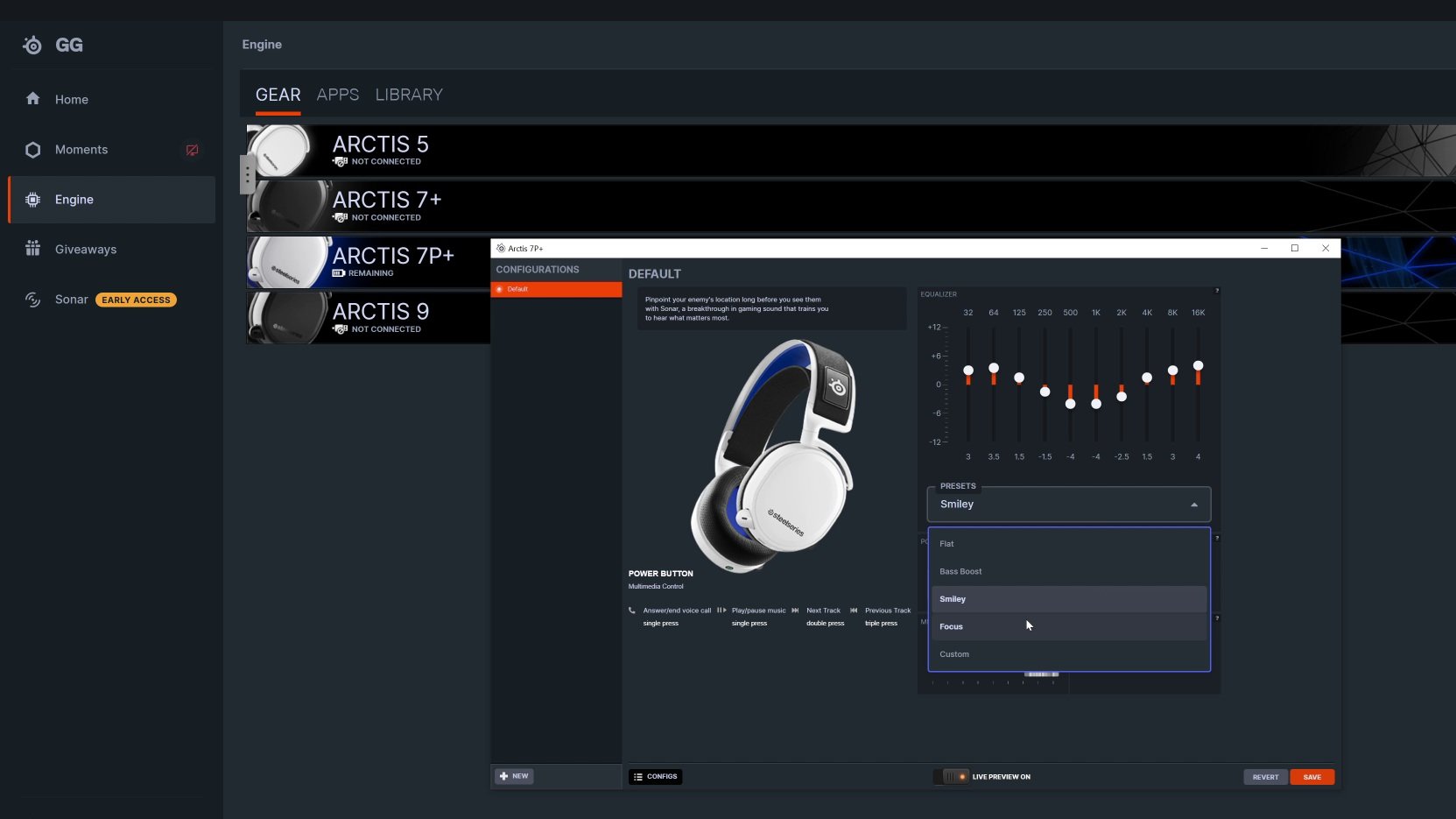Open the Arctis 5 device row
This screenshot has height=819, width=1456.
click(x=850, y=151)
